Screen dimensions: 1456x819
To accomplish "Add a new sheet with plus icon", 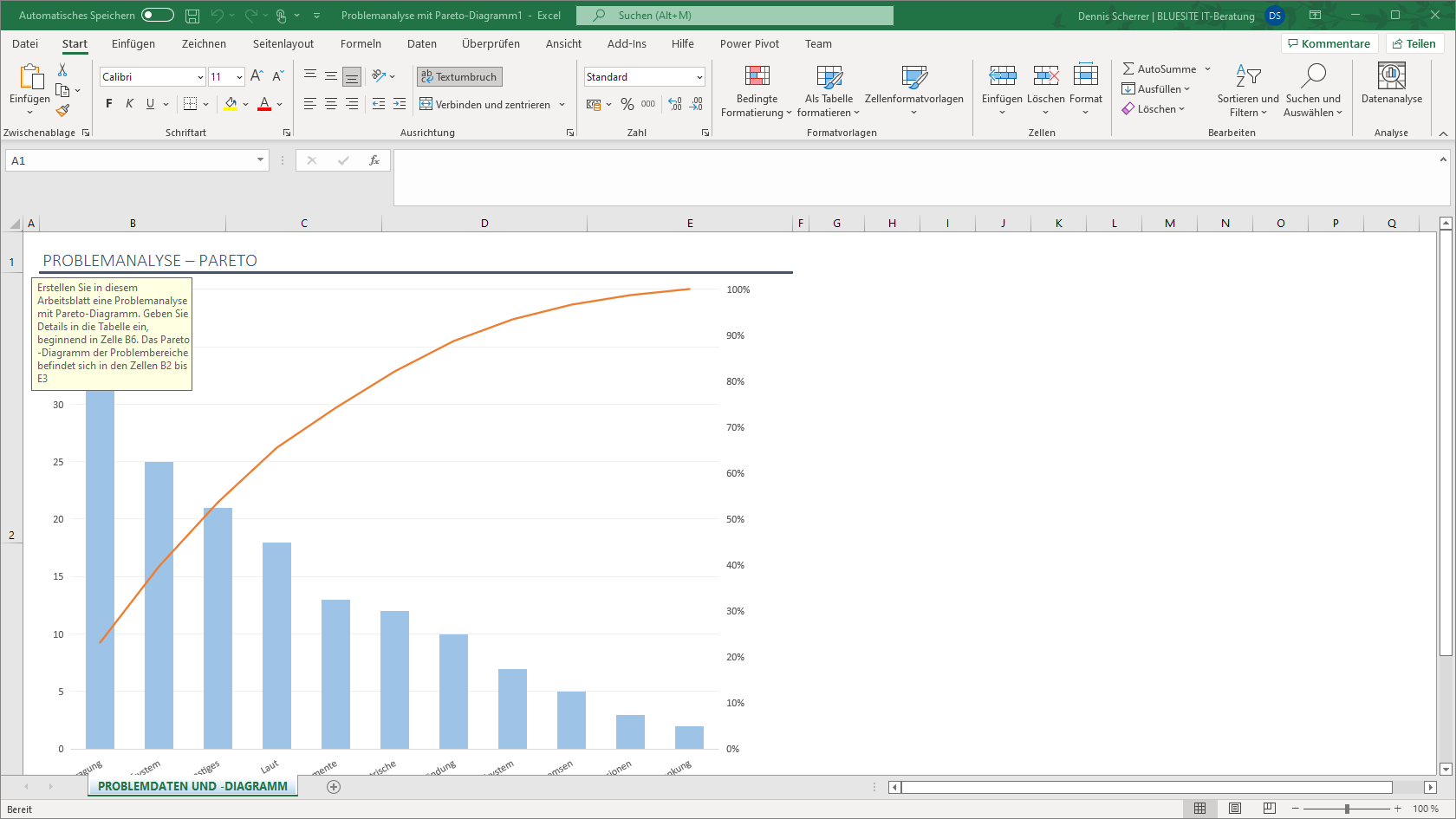I will pyautogui.click(x=334, y=787).
